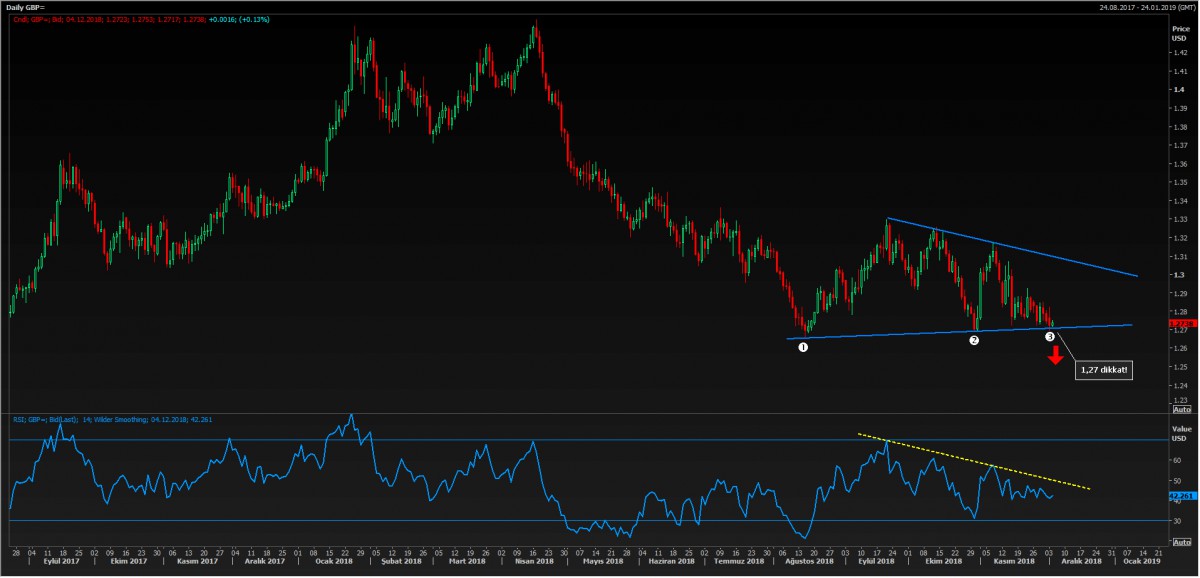Click the blue 42.261 RSI value tag

pyautogui.click(x=1181, y=496)
